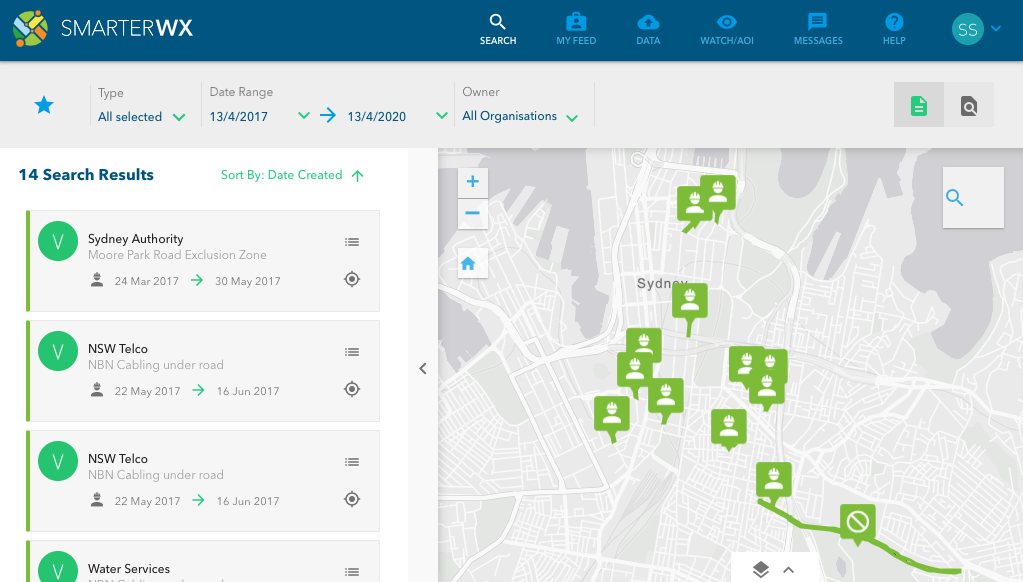1023x582 pixels.
Task: Open the map layers icon
Action: [761, 570]
